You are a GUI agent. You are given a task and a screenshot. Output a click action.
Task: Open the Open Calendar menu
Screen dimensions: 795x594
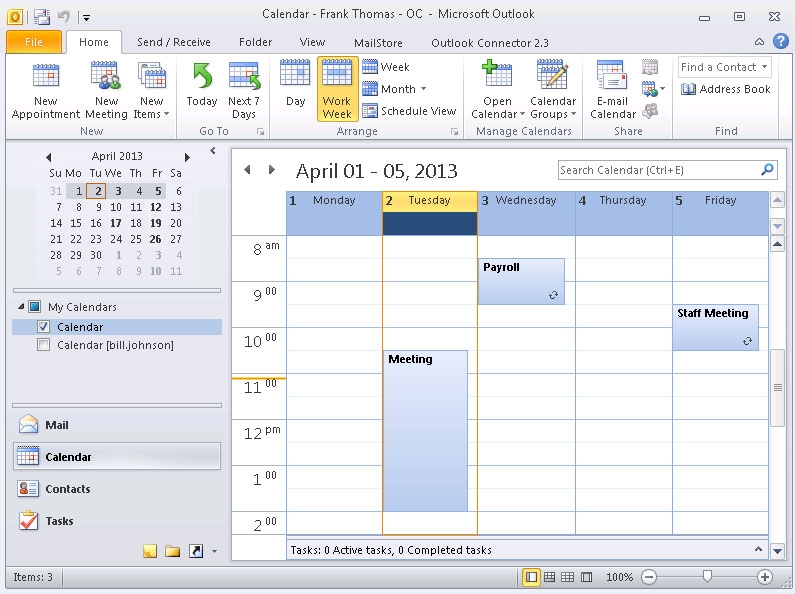point(497,91)
